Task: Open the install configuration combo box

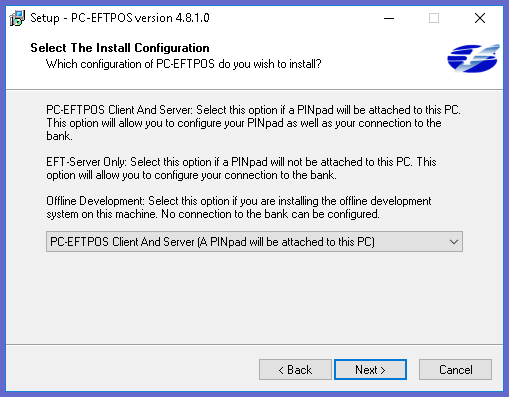Action: point(254,242)
